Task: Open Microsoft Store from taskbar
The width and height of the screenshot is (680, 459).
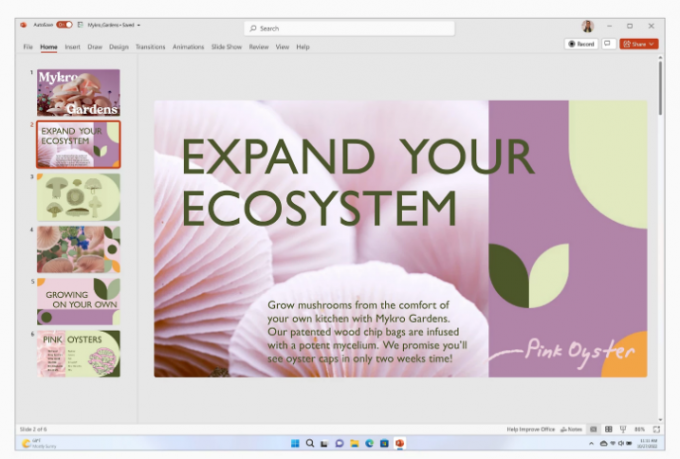Action: coord(384,443)
